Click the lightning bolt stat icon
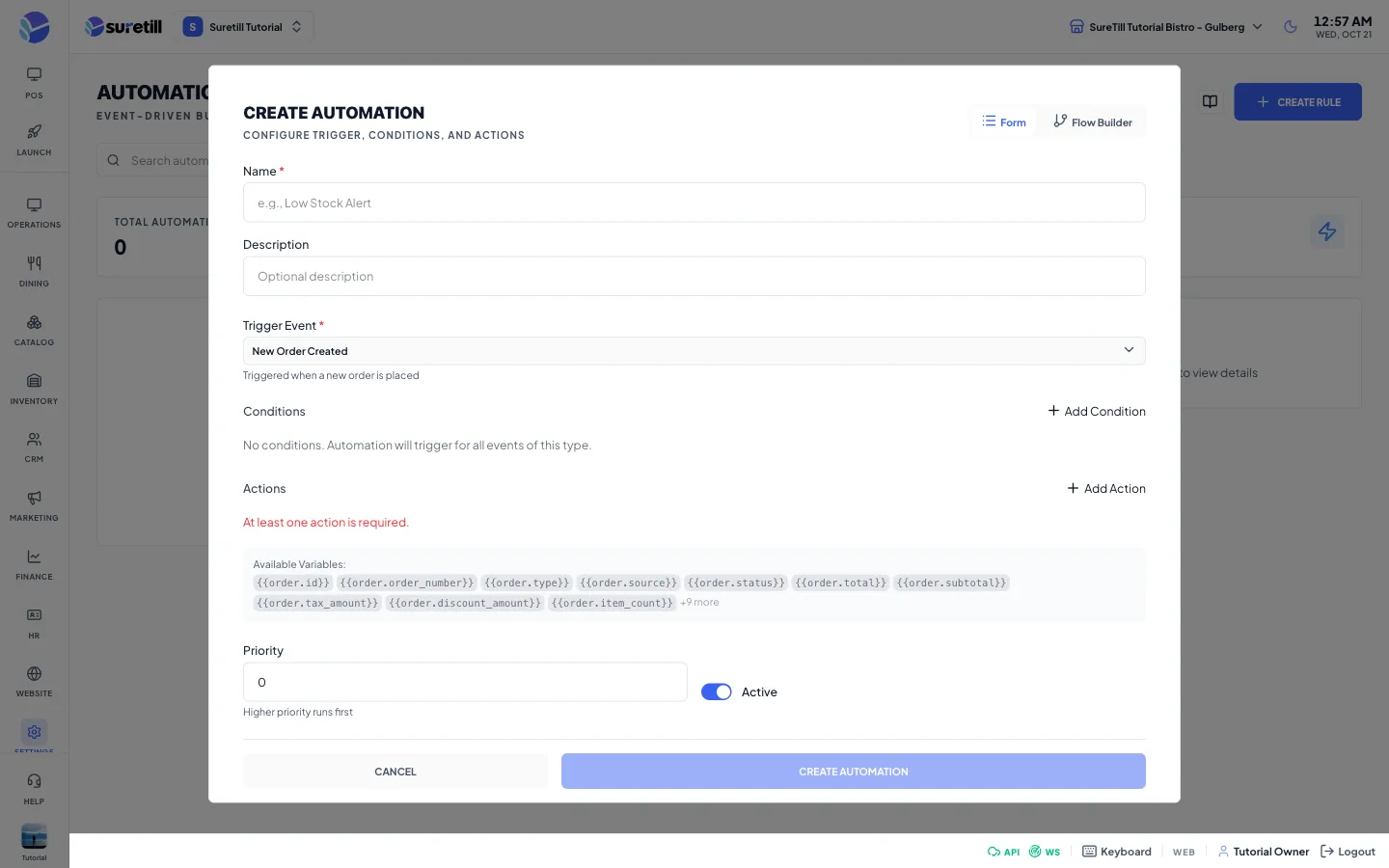This screenshot has height=868, width=1389. [1327, 231]
